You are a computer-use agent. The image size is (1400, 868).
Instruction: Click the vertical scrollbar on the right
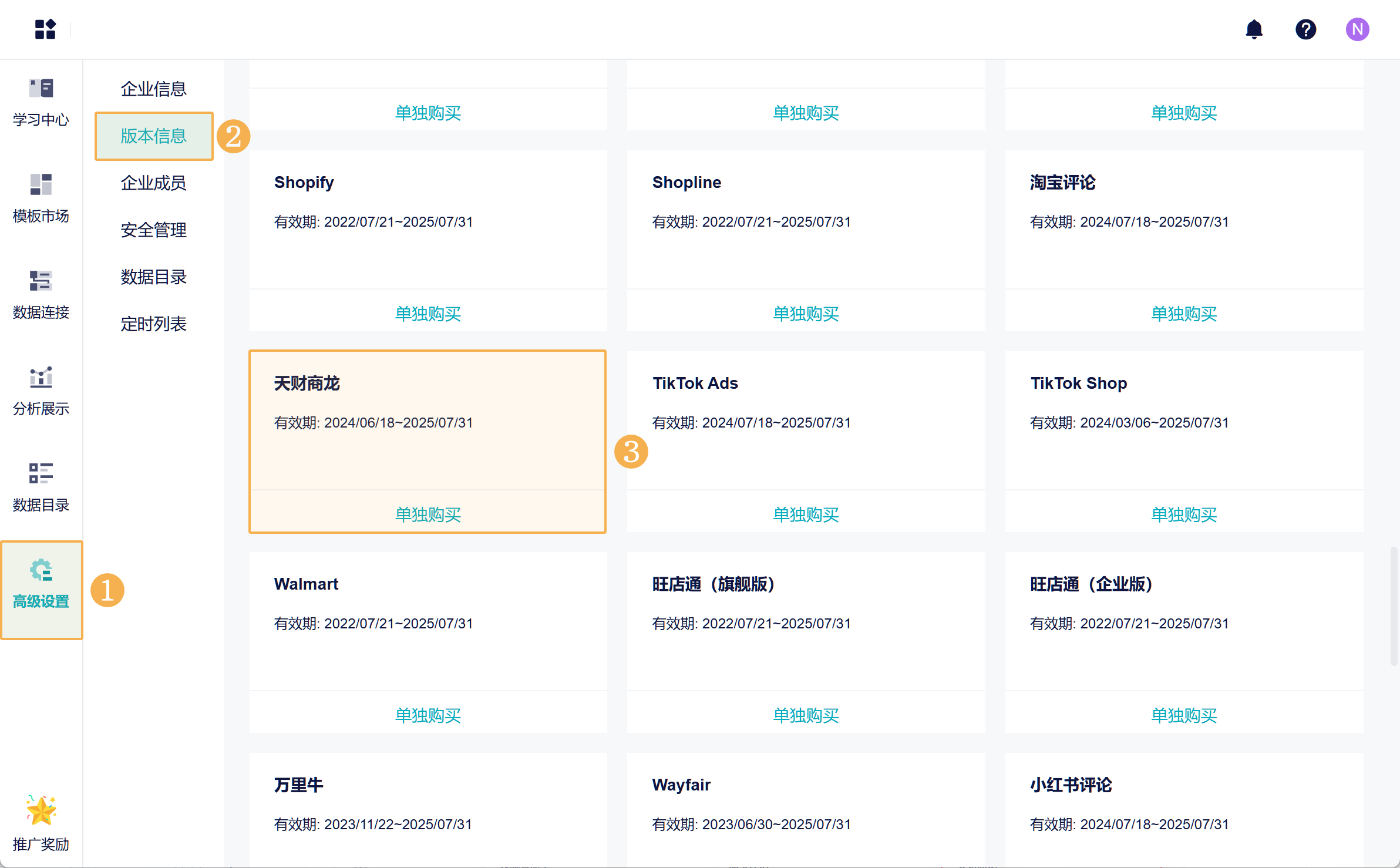(x=1393, y=605)
